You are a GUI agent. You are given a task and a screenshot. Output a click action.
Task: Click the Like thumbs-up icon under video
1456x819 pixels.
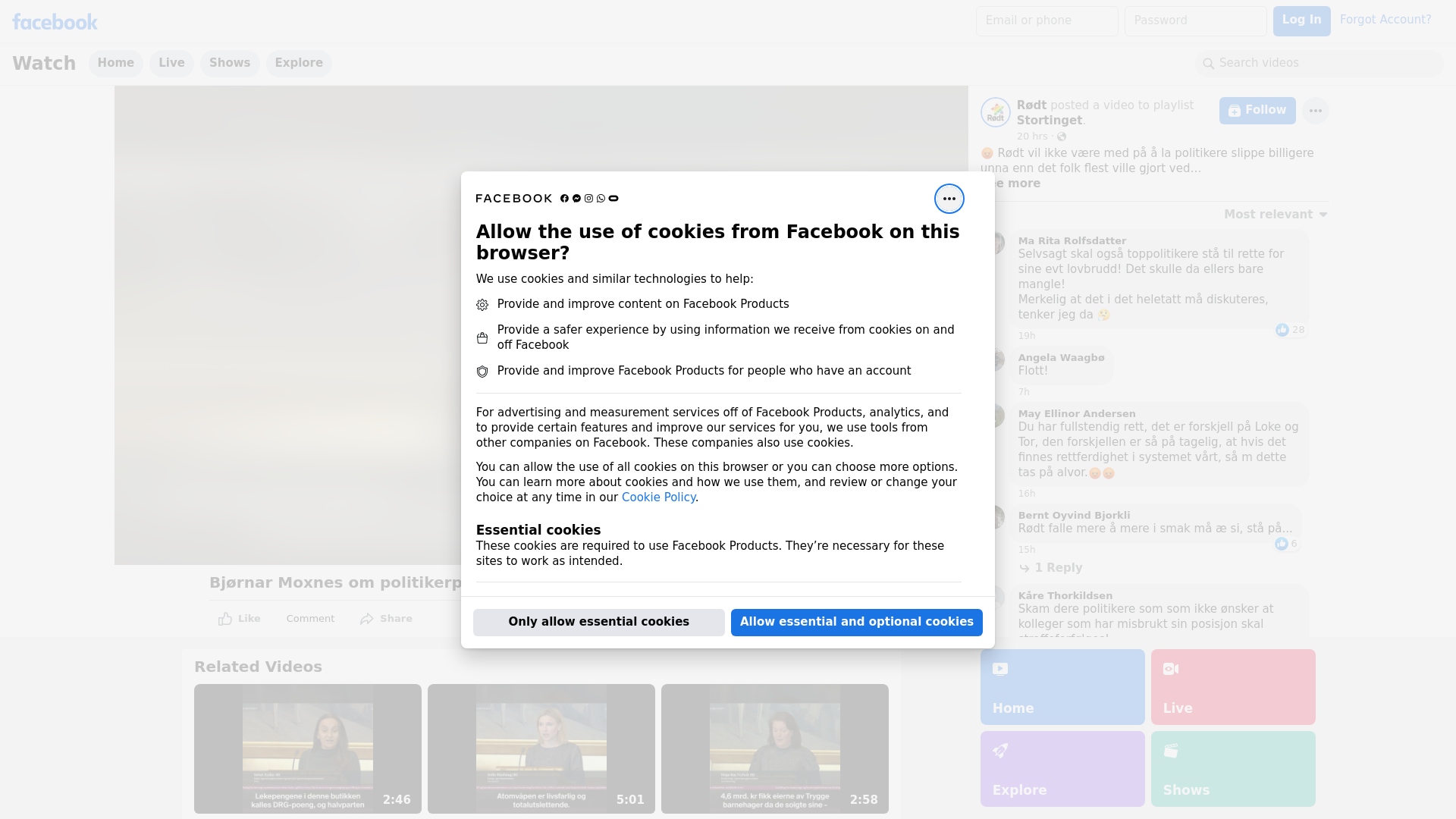[225, 619]
